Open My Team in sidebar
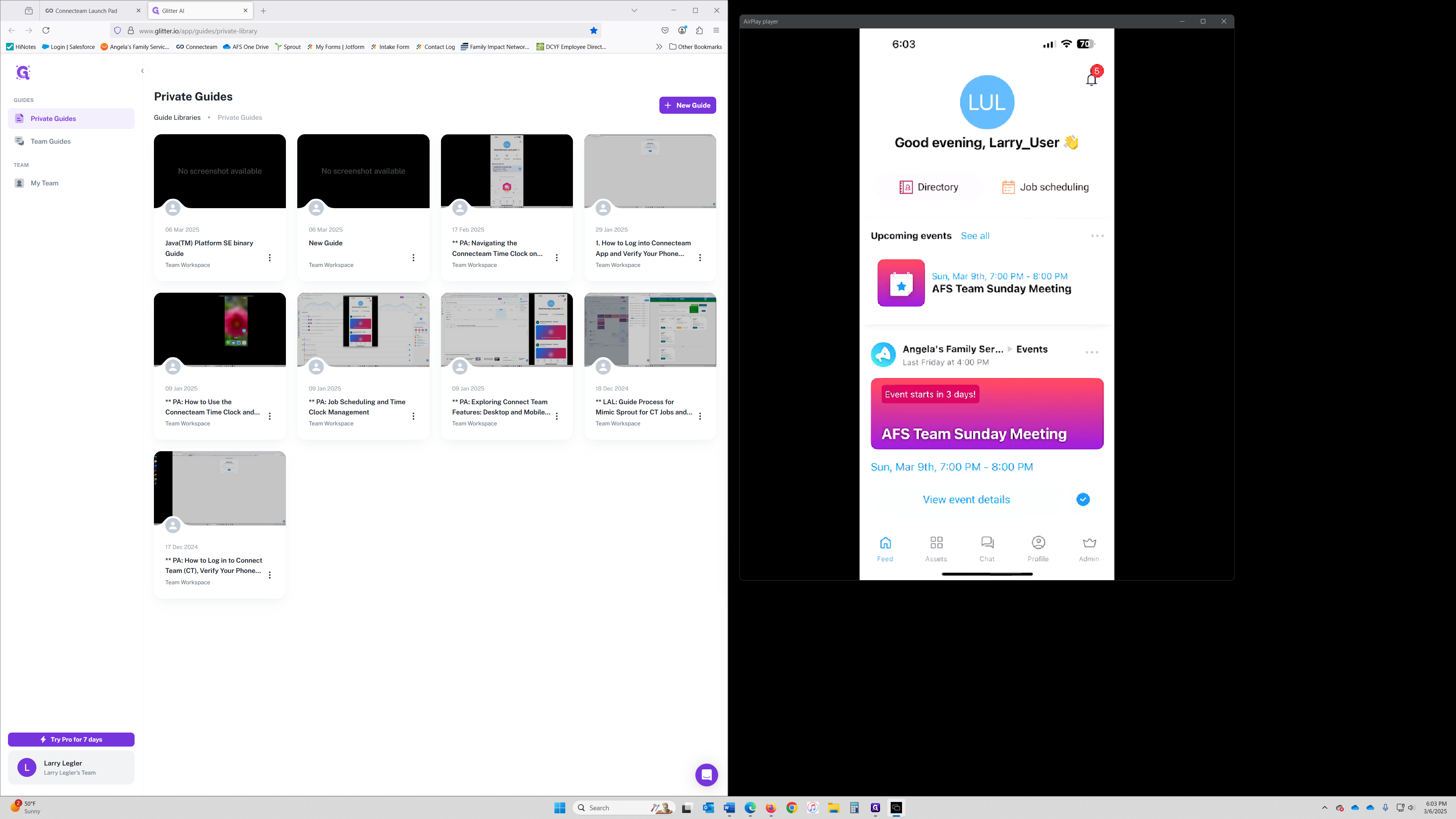 [x=71, y=183]
